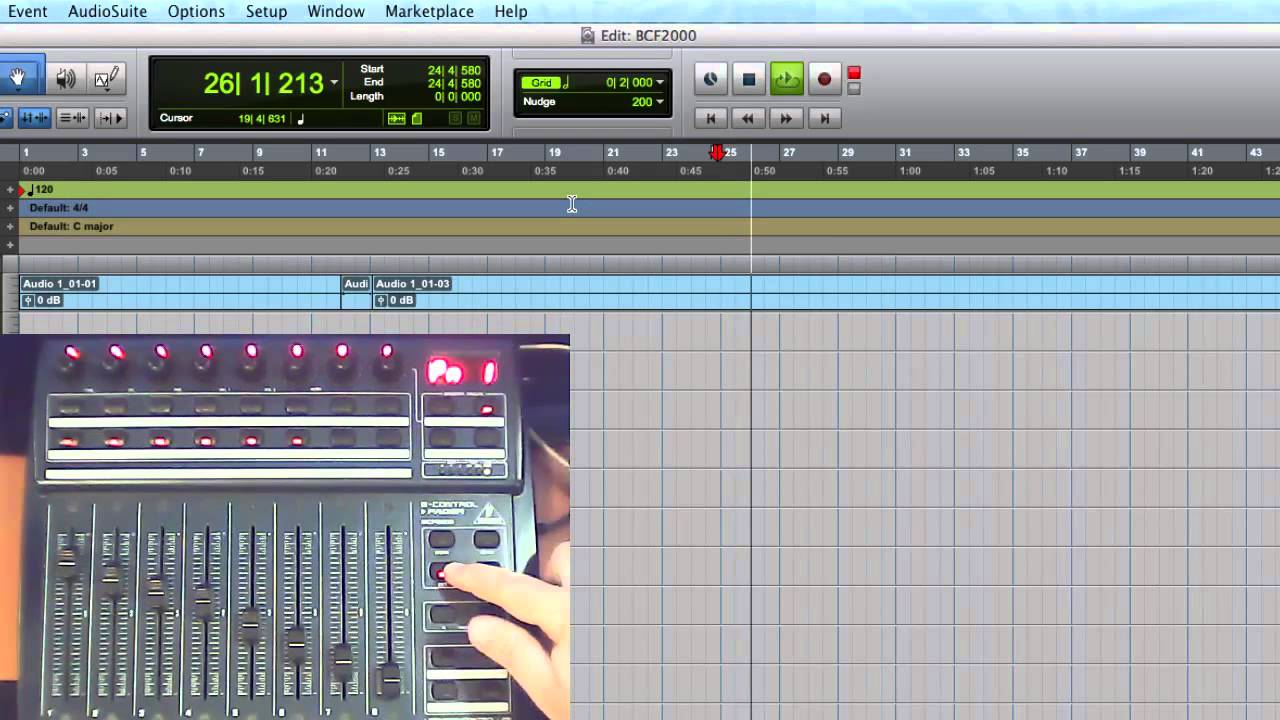
Task: Expand the Key ruler plus button
Action: [x=10, y=226]
